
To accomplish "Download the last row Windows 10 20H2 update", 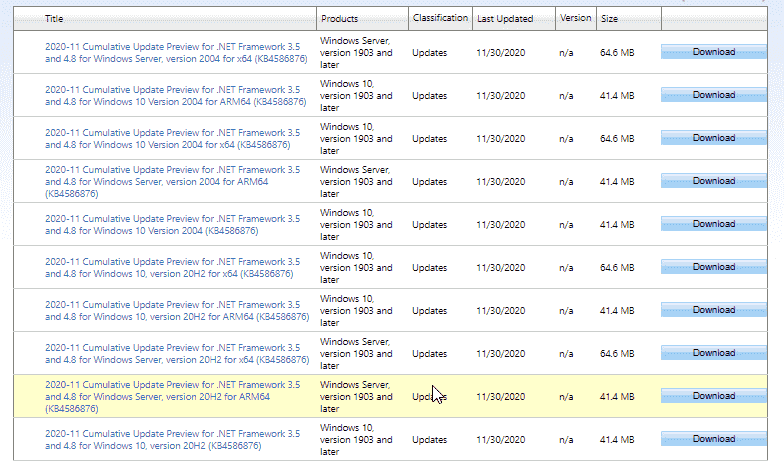I will pyautogui.click(x=713, y=439).
